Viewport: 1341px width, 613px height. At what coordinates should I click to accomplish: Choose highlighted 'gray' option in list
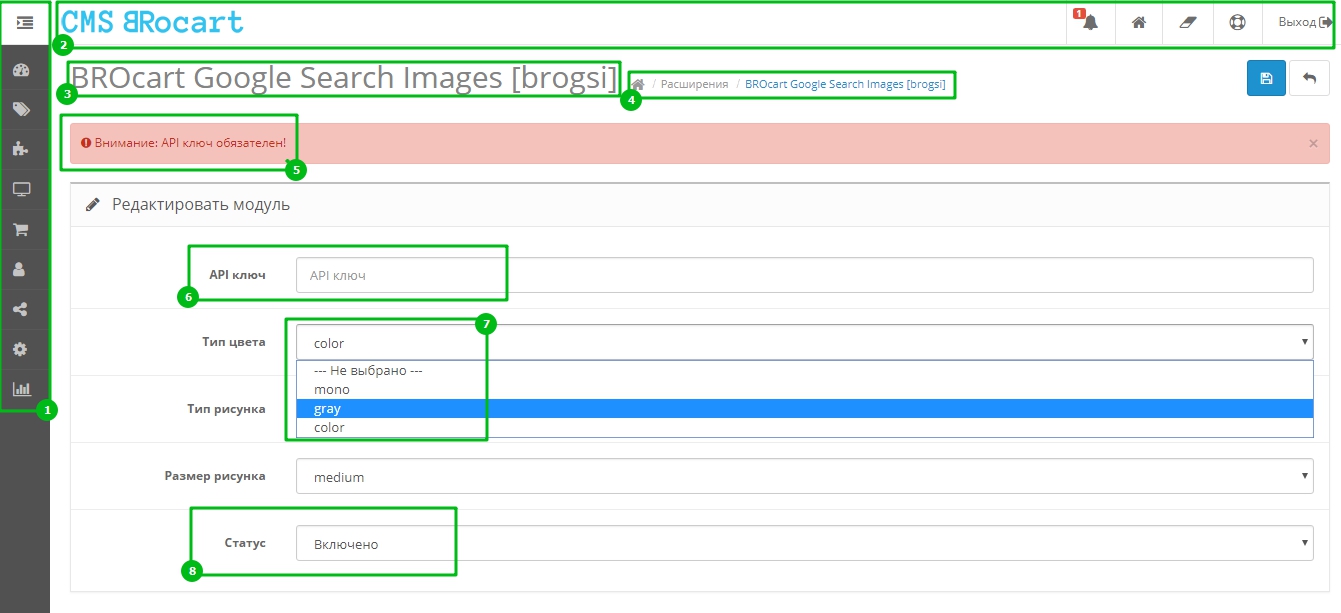click(x=804, y=408)
